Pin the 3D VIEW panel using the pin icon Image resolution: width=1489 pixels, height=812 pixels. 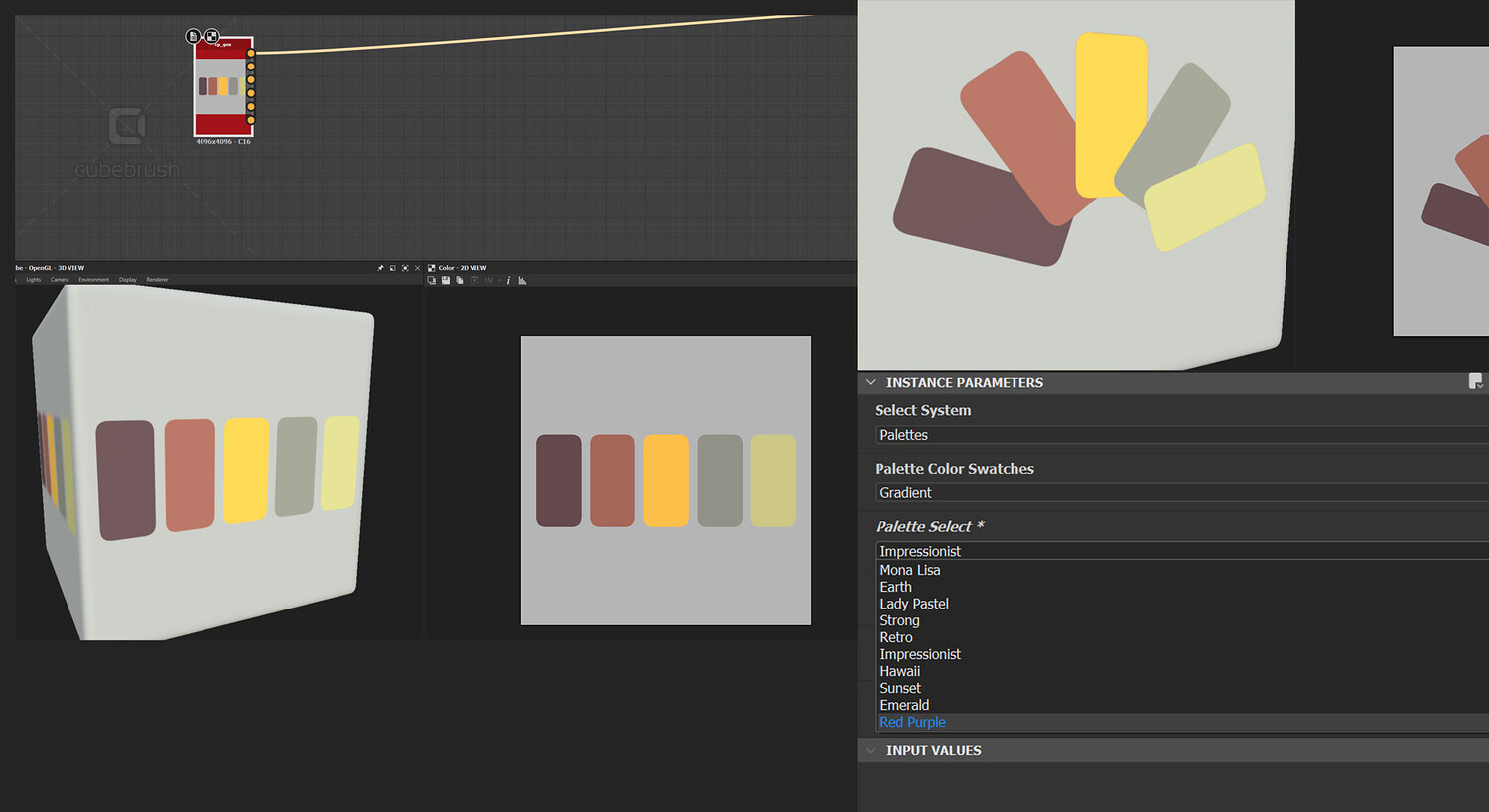380,268
